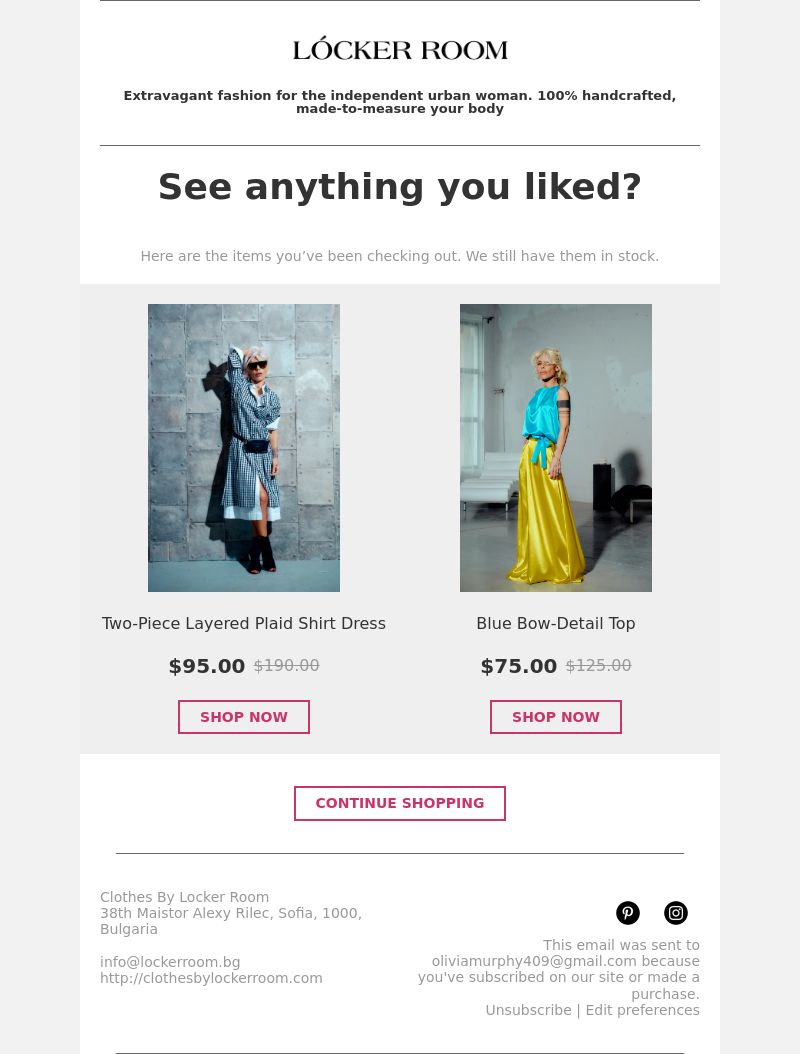
Task: Click the oliviamurphy409@gmail.com address
Action: [534, 961]
